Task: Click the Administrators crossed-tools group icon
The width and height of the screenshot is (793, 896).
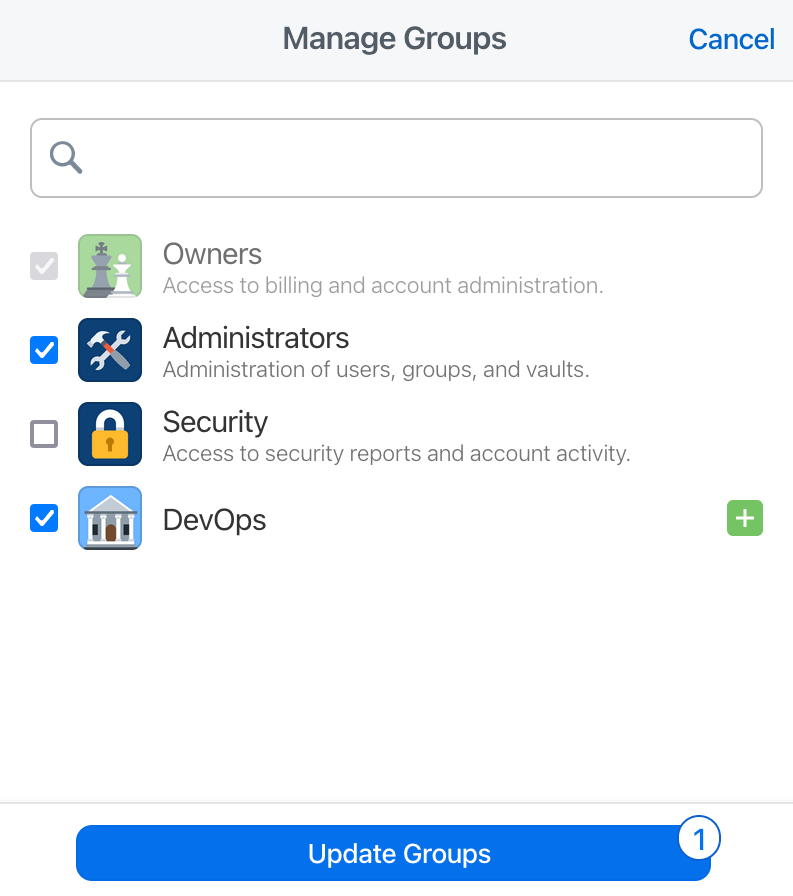Action: pyautogui.click(x=110, y=350)
